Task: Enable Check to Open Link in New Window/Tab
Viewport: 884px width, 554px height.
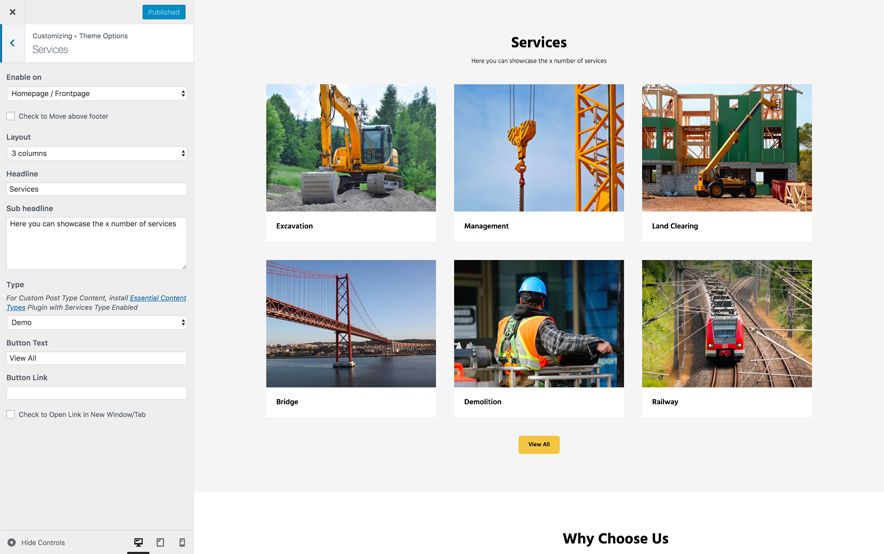Action: [11, 414]
